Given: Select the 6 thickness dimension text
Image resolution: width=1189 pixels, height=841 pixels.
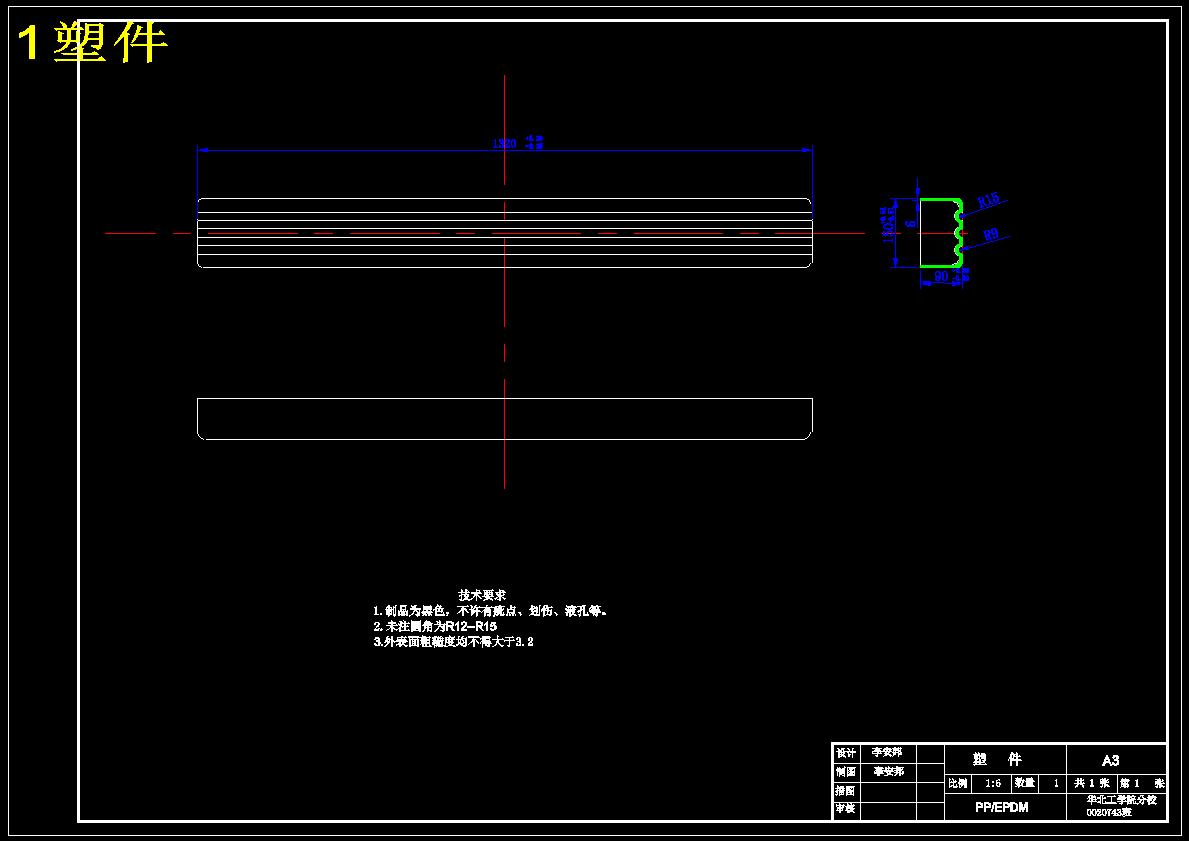Looking at the screenshot, I should (x=911, y=223).
